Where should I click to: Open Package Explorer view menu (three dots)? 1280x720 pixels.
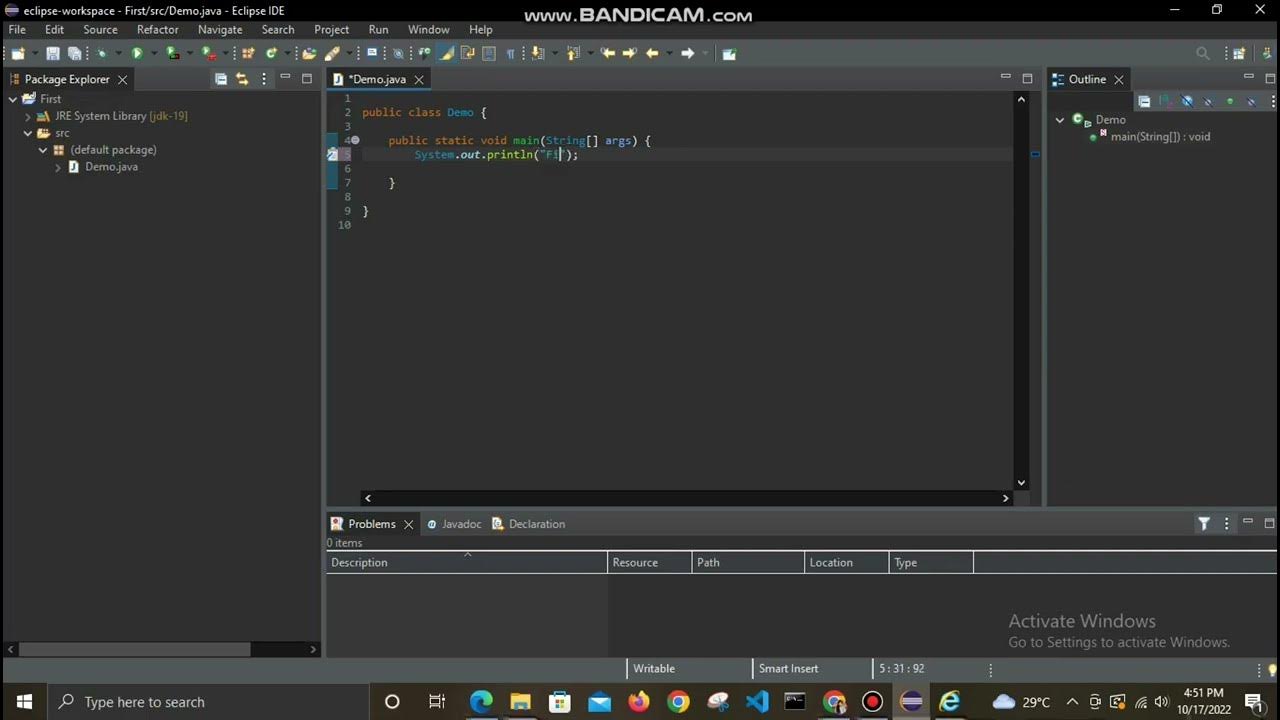pyautogui.click(x=264, y=79)
